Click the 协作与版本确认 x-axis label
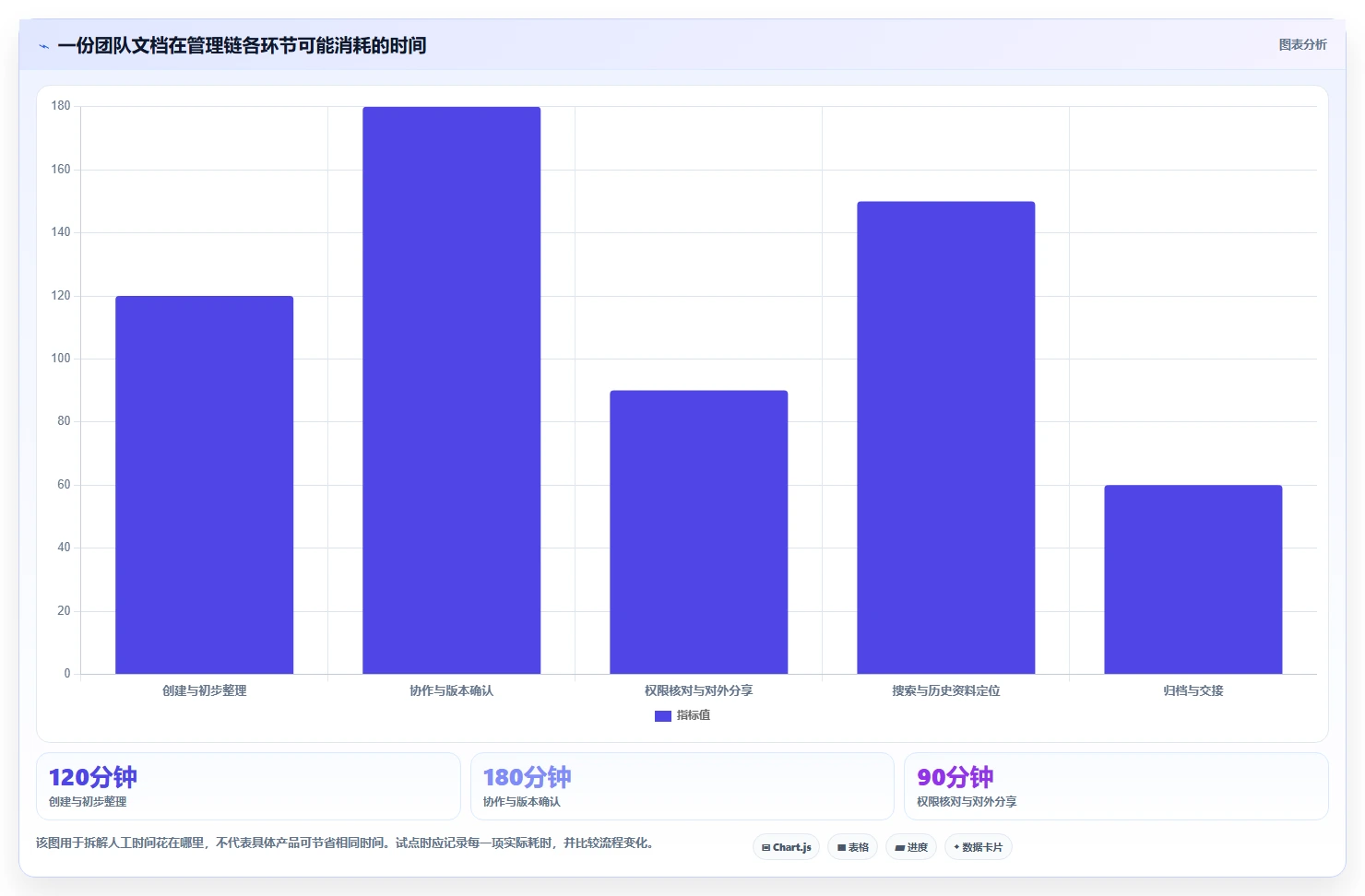1365x896 pixels. [x=452, y=690]
